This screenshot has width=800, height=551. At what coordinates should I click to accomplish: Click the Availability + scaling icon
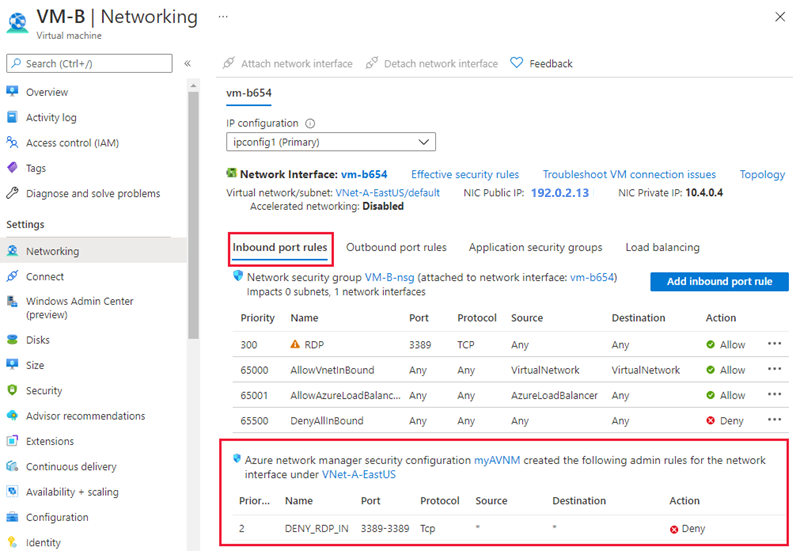tap(12, 491)
